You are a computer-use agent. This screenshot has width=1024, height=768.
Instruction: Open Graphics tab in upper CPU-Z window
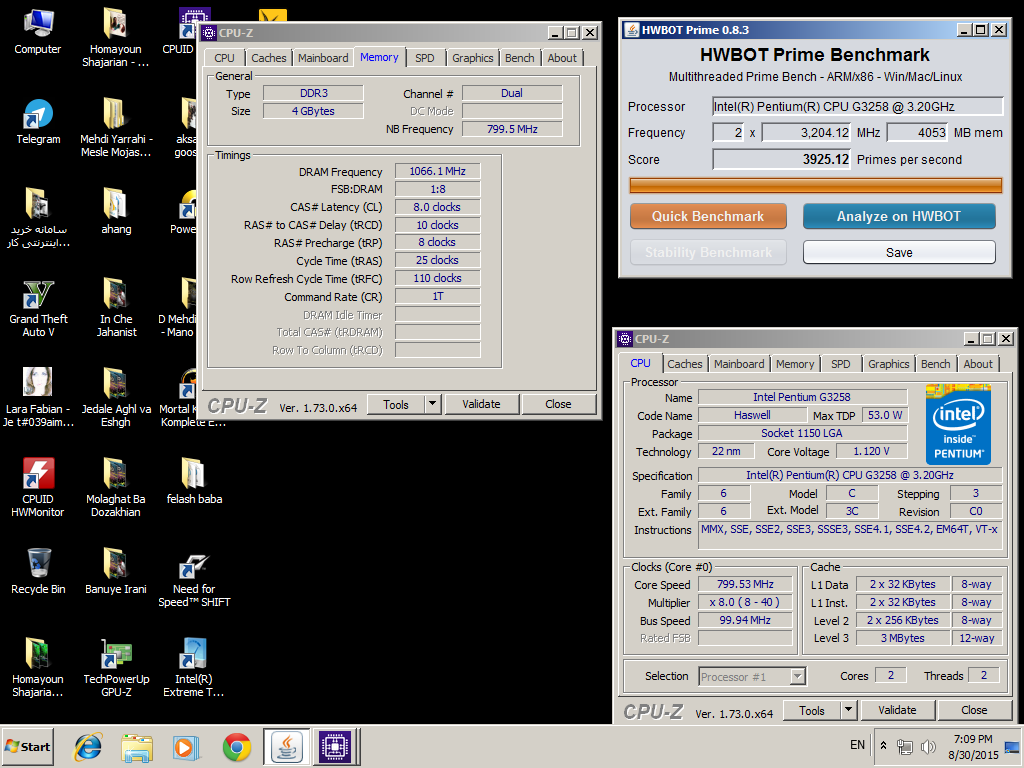pyautogui.click(x=473, y=58)
